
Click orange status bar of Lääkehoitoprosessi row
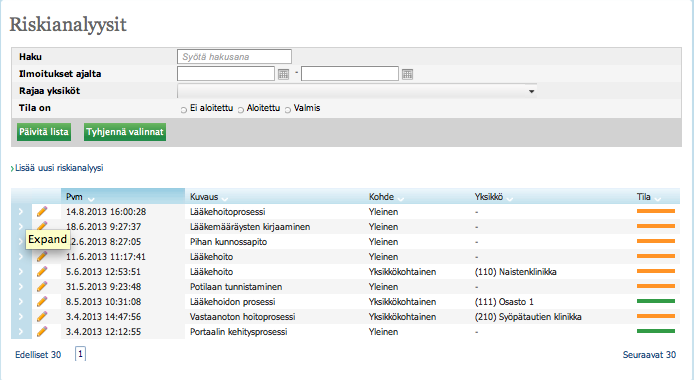coord(655,211)
